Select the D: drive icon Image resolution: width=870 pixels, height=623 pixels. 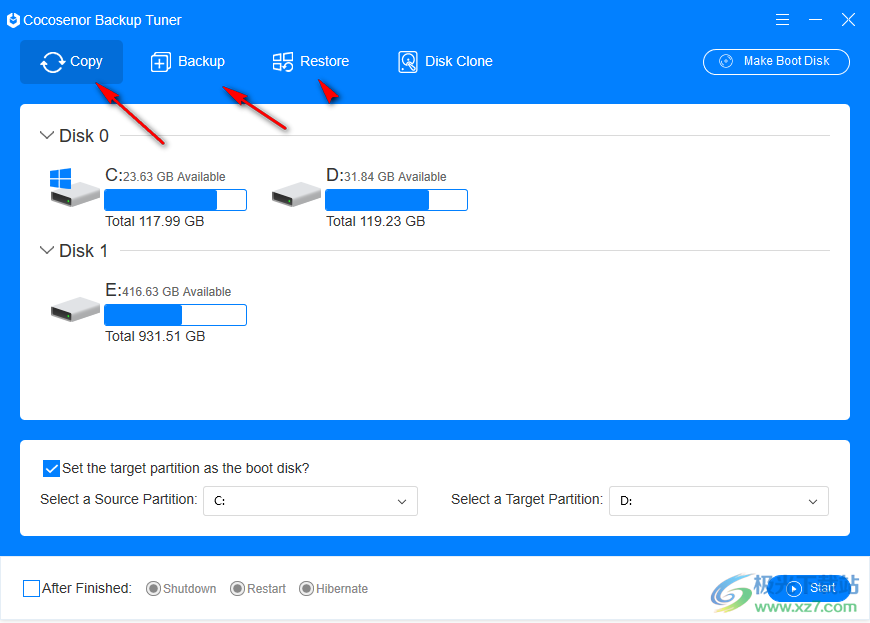coord(296,194)
